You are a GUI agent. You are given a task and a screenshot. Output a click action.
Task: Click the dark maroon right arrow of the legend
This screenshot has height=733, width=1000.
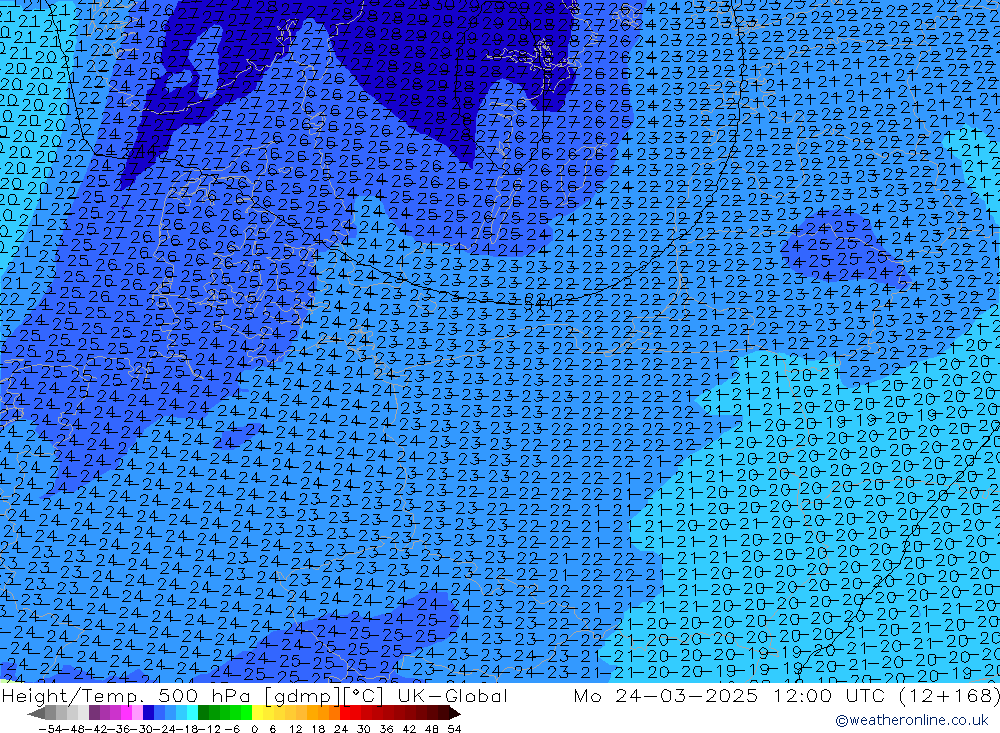[455, 713]
